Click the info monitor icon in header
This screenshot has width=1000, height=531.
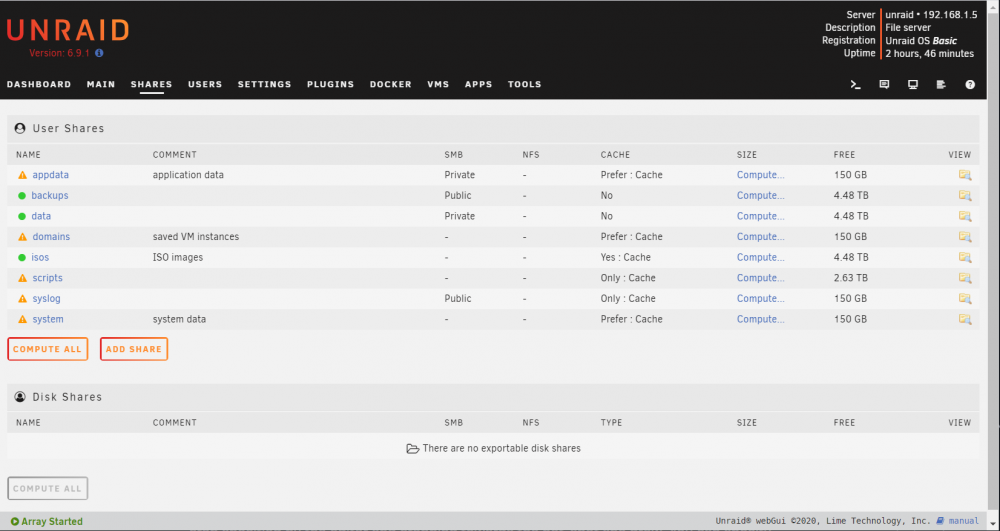[913, 84]
